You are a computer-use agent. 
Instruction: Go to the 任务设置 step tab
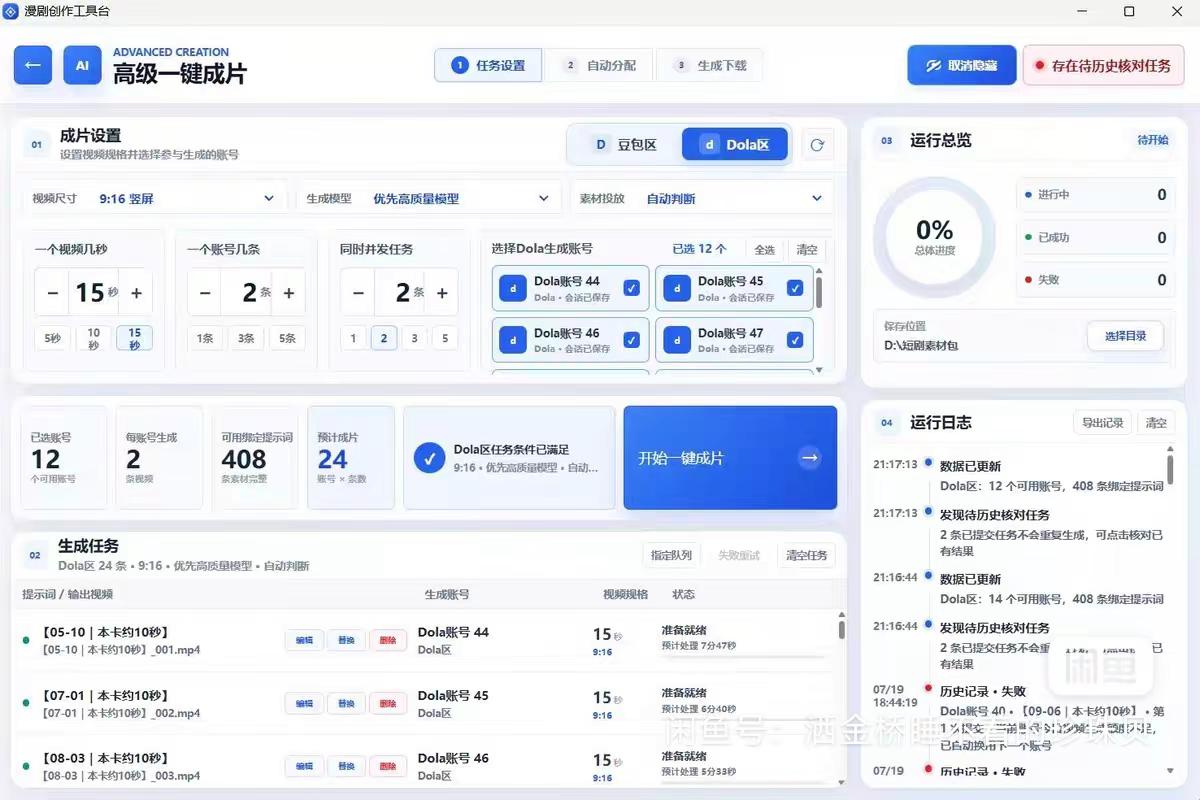488,65
